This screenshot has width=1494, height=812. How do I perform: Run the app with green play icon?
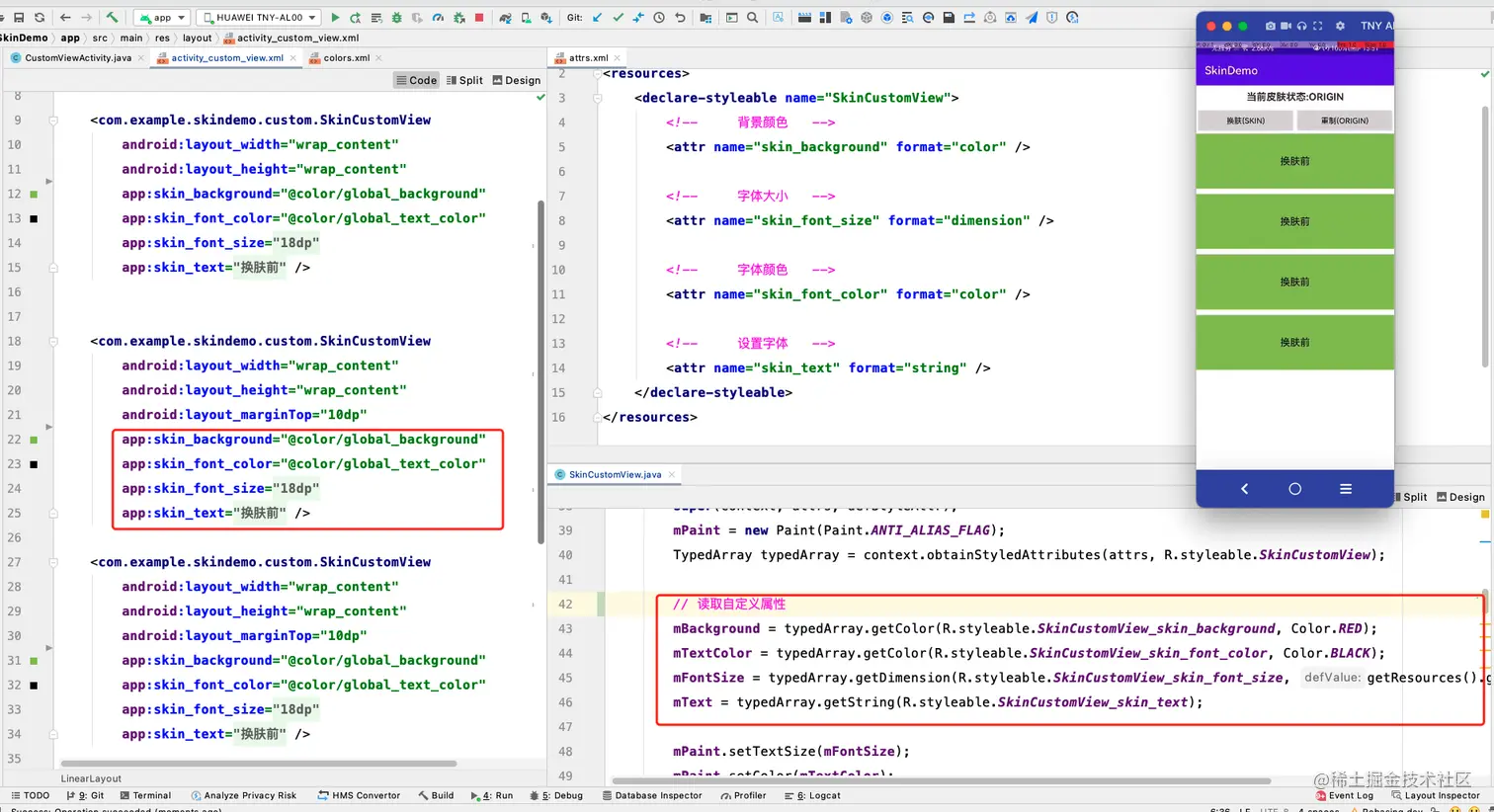pyautogui.click(x=335, y=18)
